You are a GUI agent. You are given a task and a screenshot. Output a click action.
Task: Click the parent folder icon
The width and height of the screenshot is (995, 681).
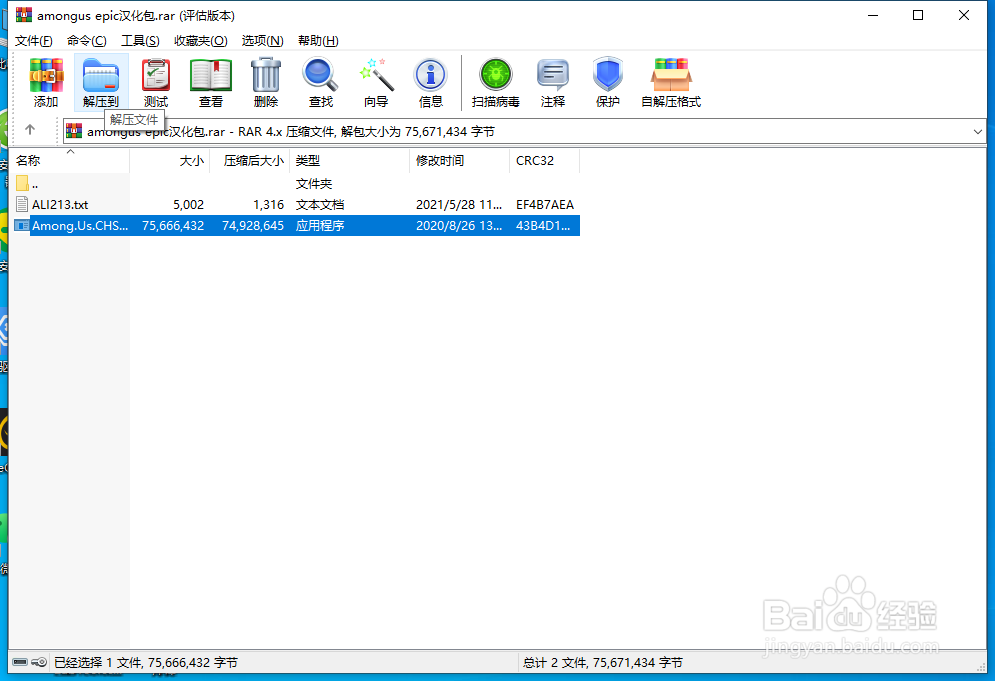(x=22, y=183)
